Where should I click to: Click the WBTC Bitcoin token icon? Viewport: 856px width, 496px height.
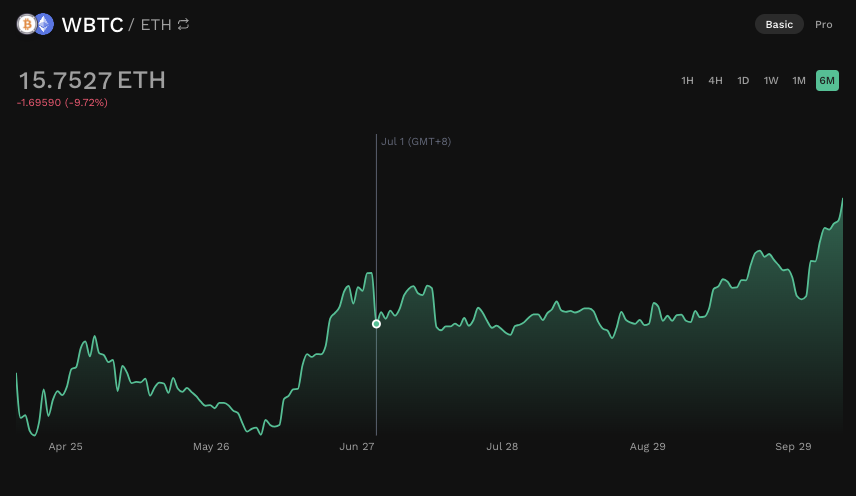pos(26,24)
